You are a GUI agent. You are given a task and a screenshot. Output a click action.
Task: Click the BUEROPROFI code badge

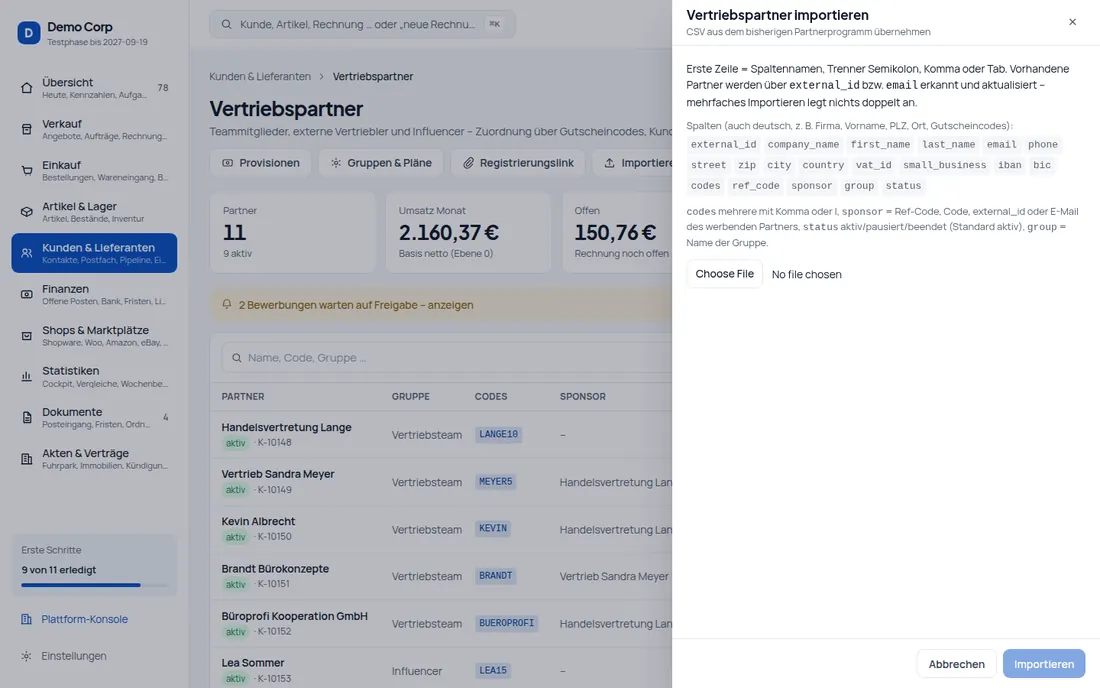pyautogui.click(x=506, y=623)
